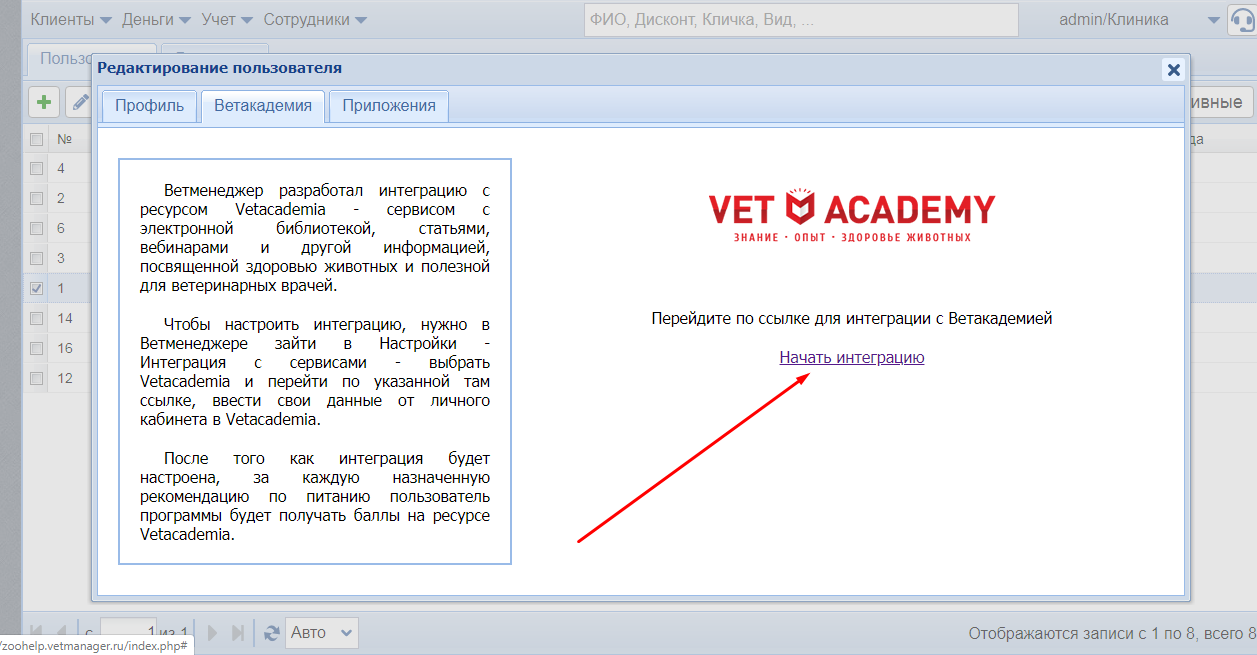Image resolution: width=1257 pixels, height=655 pixels.
Task: Click the status text Отображаются записи
Action: pyautogui.click(x=1112, y=633)
